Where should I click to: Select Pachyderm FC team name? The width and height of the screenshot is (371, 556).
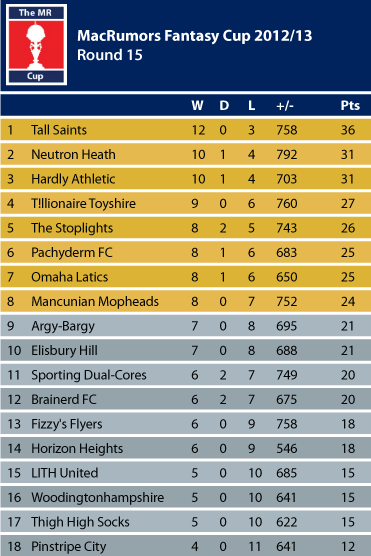(72, 252)
